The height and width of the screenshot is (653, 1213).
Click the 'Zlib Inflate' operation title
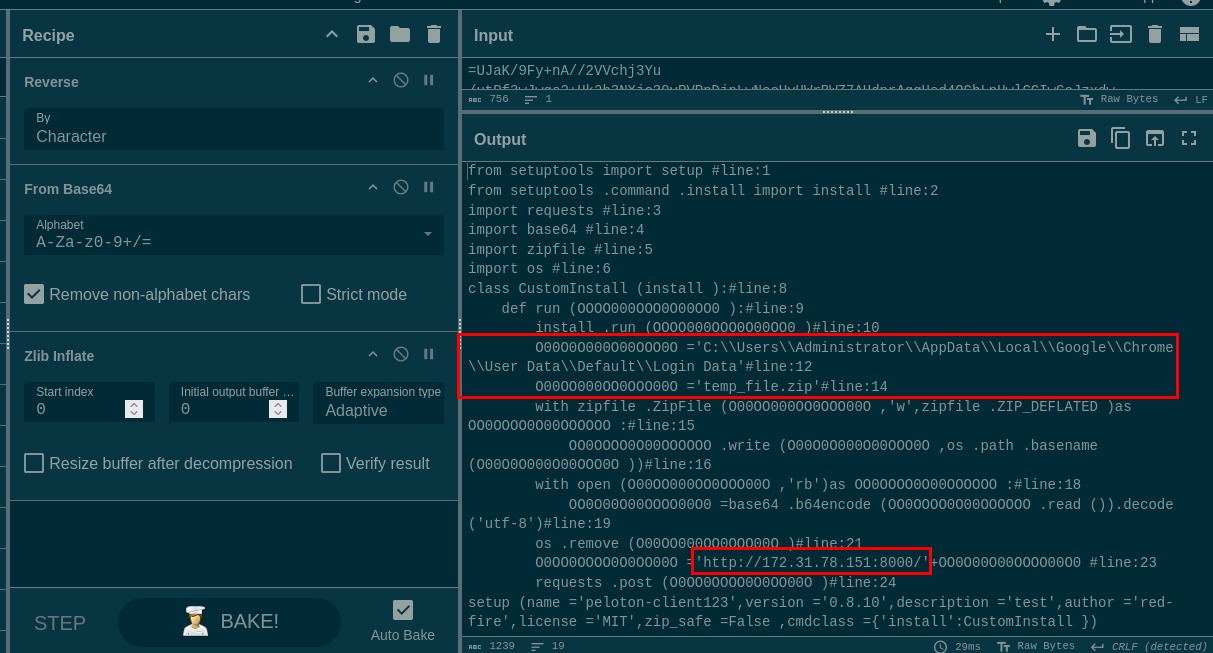pos(59,356)
